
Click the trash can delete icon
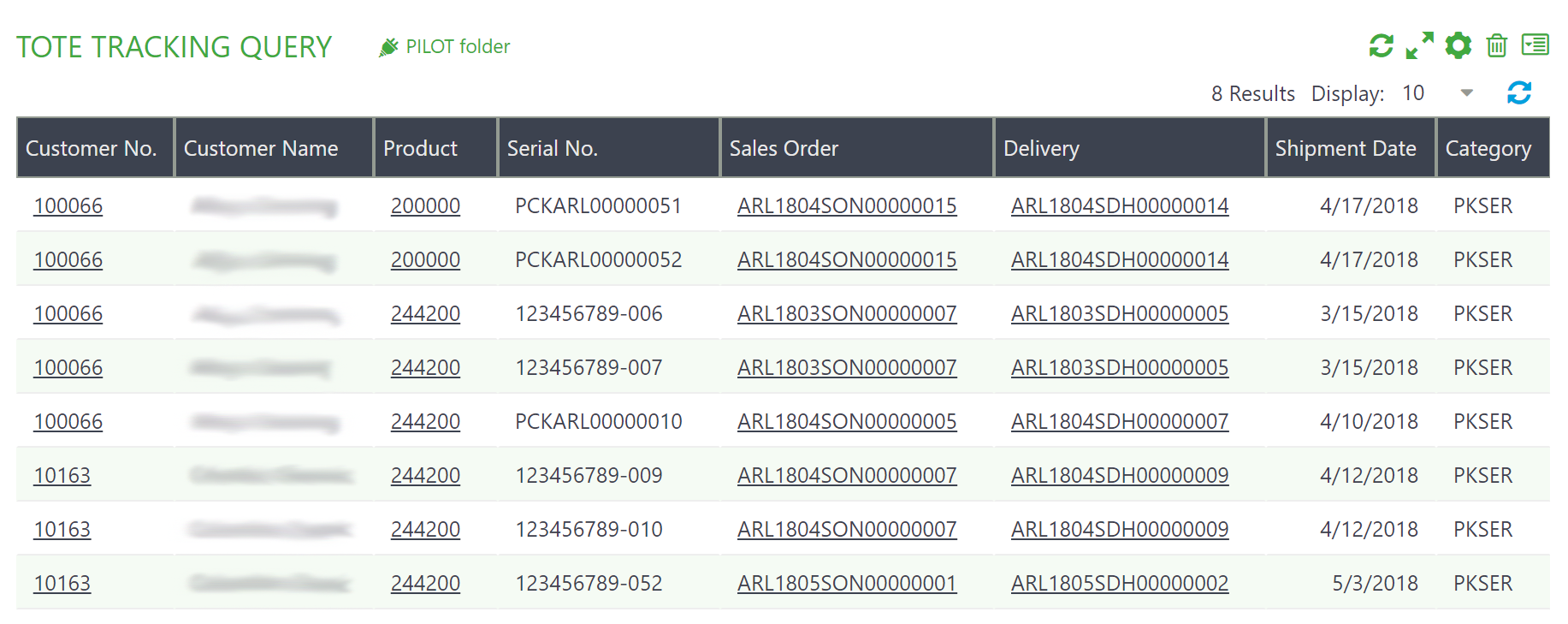(x=1496, y=45)
